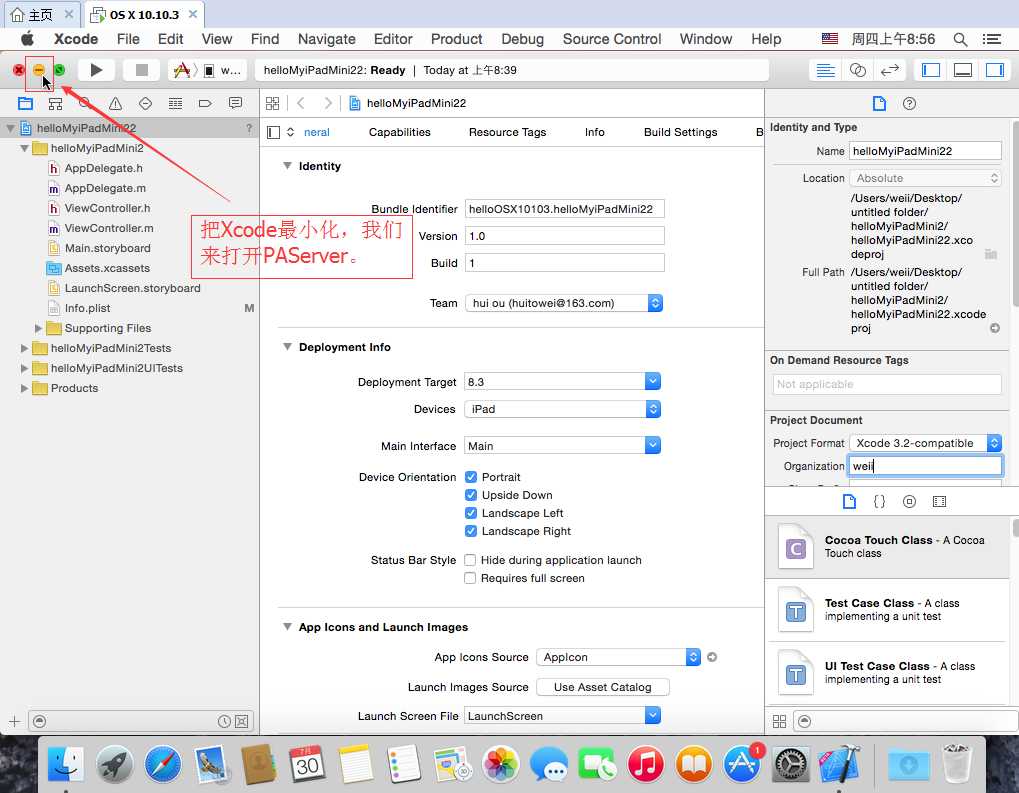Image resolution: width=1019 pixels, height=793 pixels.
Task: Open the Source Control menu
Action: tap(612, 39)
